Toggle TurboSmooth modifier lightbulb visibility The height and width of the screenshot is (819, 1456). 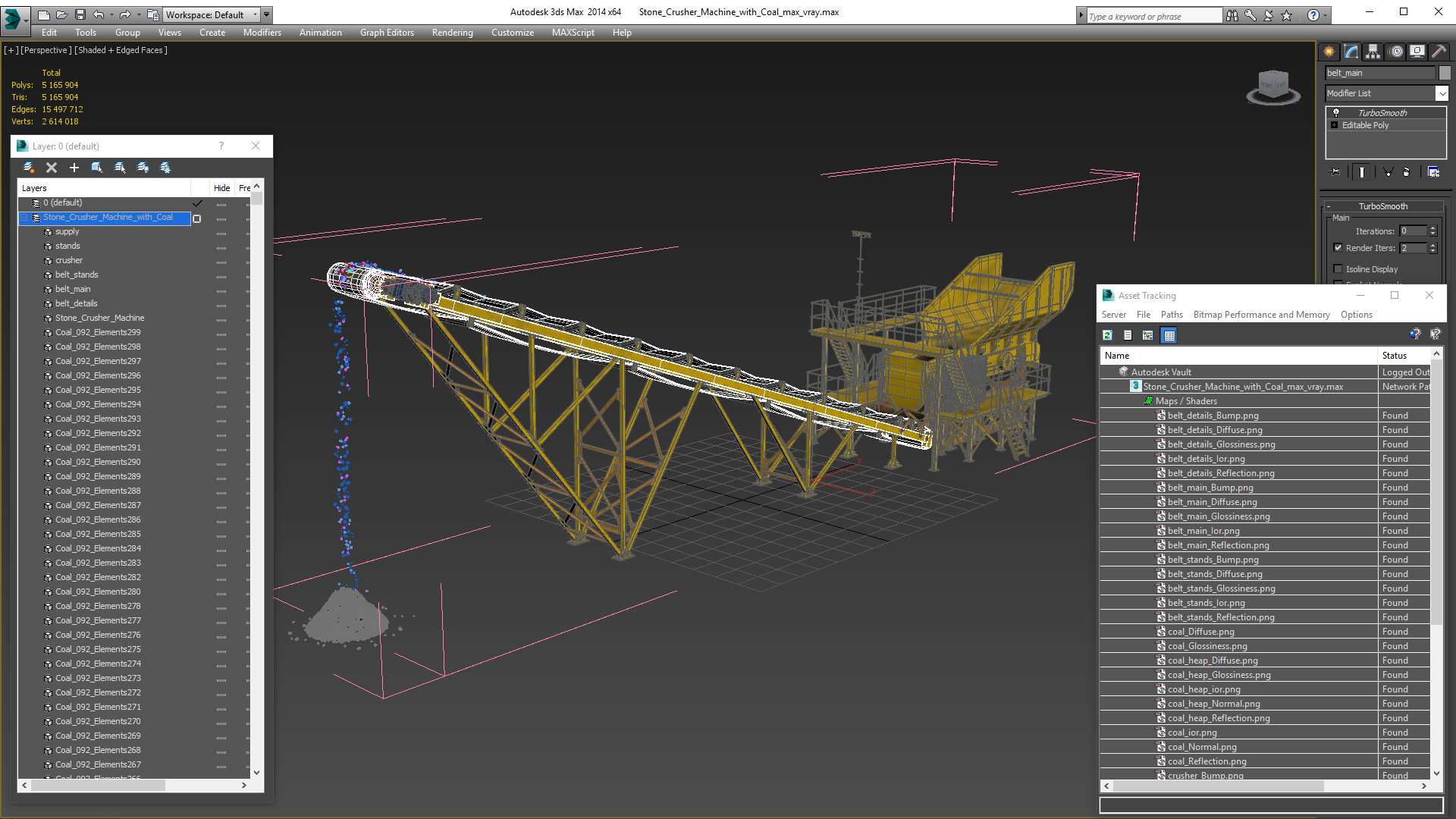pyautogui.click(x=1336, y=112)
